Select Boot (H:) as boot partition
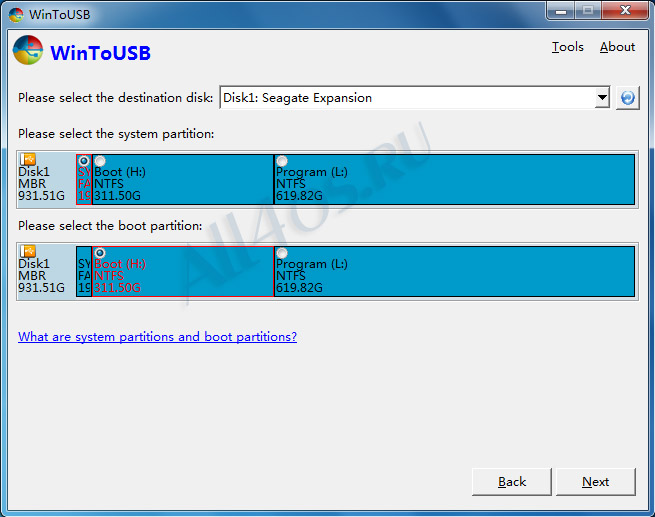This screenshot has height=517, width=655. point(100,253)
